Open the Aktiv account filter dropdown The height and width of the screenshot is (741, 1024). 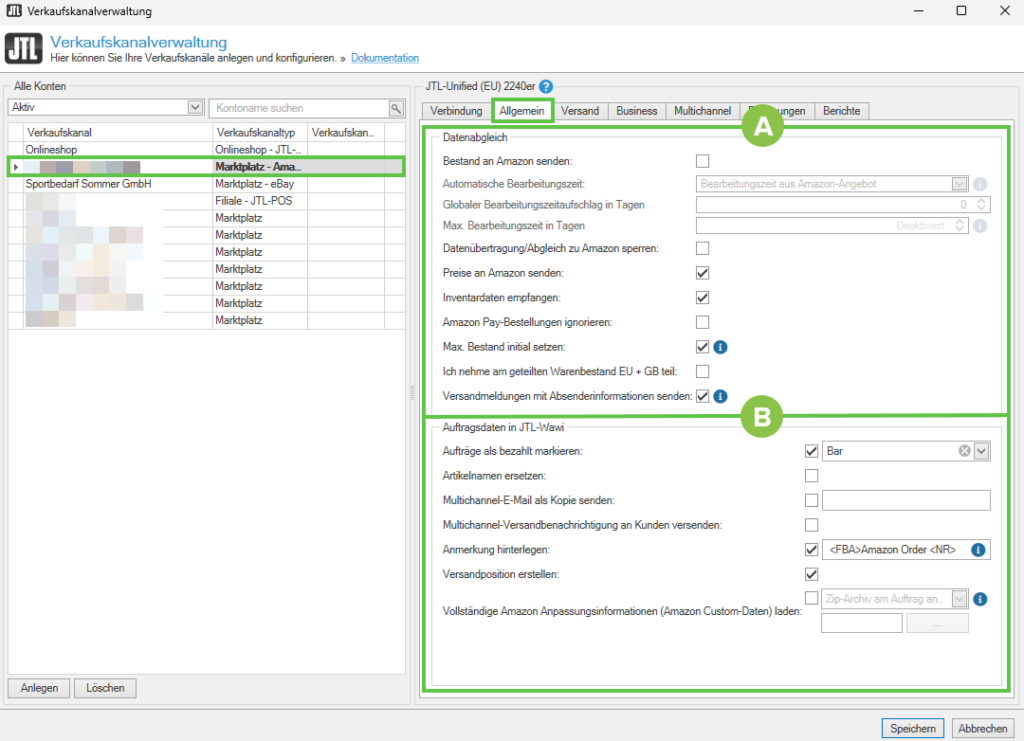195,107
